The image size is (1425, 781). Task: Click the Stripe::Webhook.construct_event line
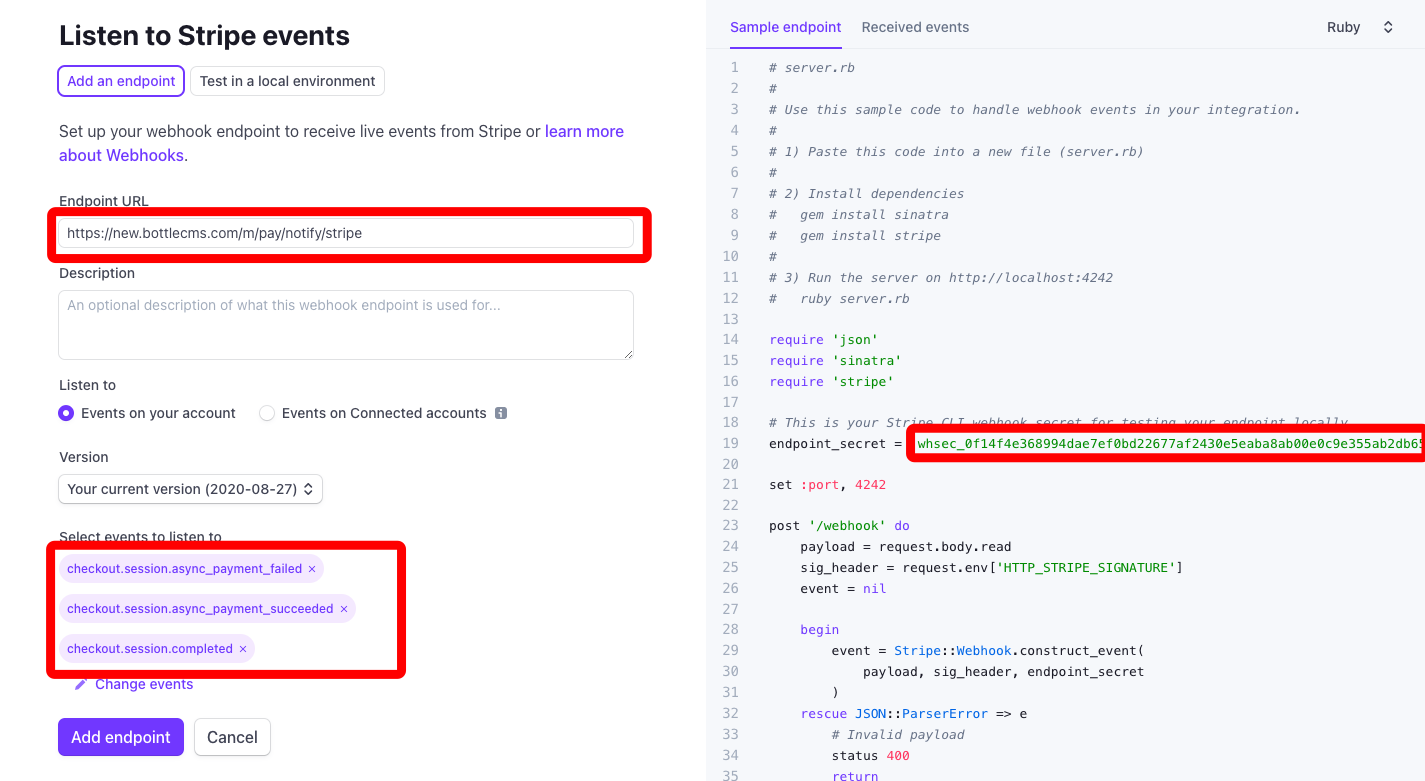tap(988, 650)
